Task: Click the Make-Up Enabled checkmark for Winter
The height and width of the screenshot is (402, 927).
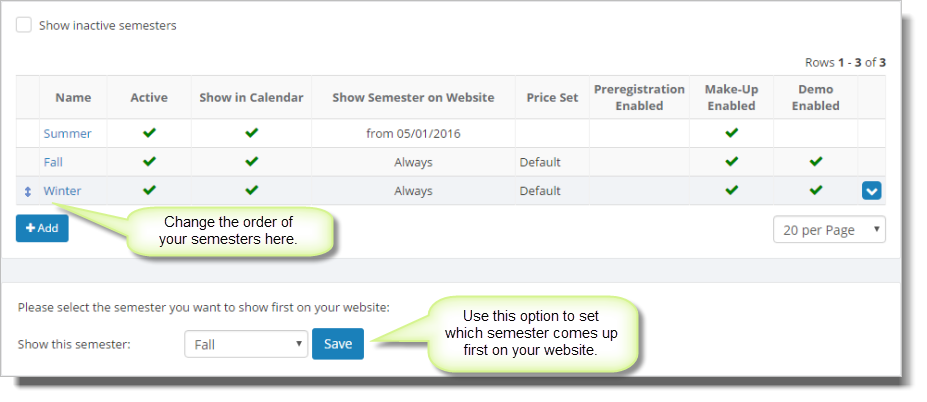Action: coord(731,190)
